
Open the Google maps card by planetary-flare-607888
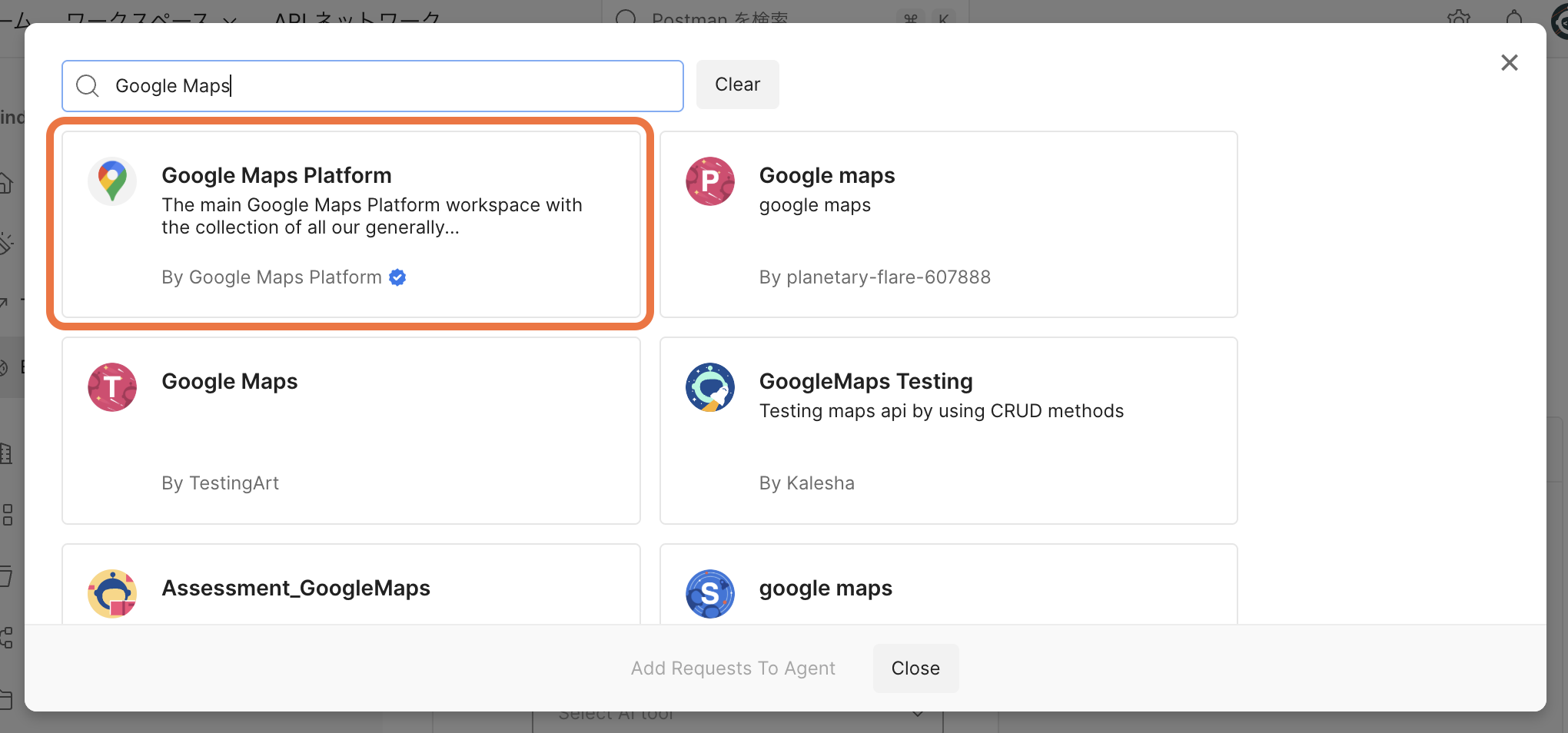pyautogui.click(x=948, y=224)
